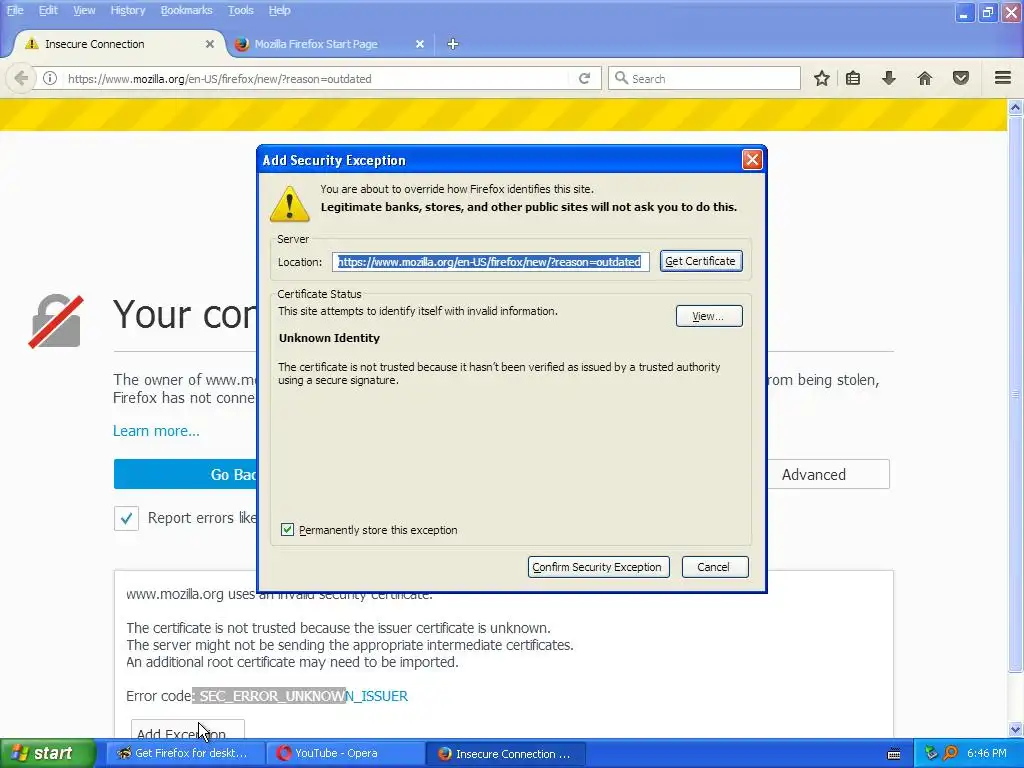1024x768 pixels.
Task: Open the View menu
Action: coord(84,10)
